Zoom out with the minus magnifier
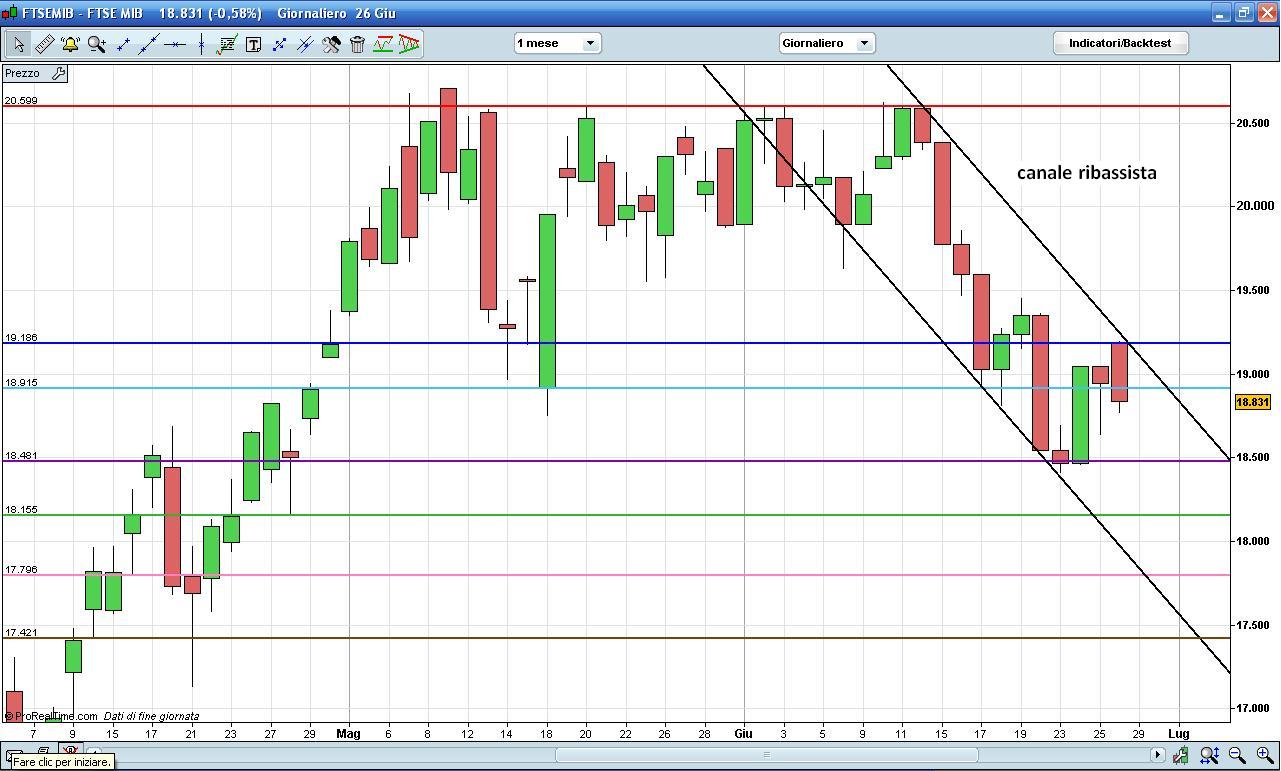 pos(1237,755)
